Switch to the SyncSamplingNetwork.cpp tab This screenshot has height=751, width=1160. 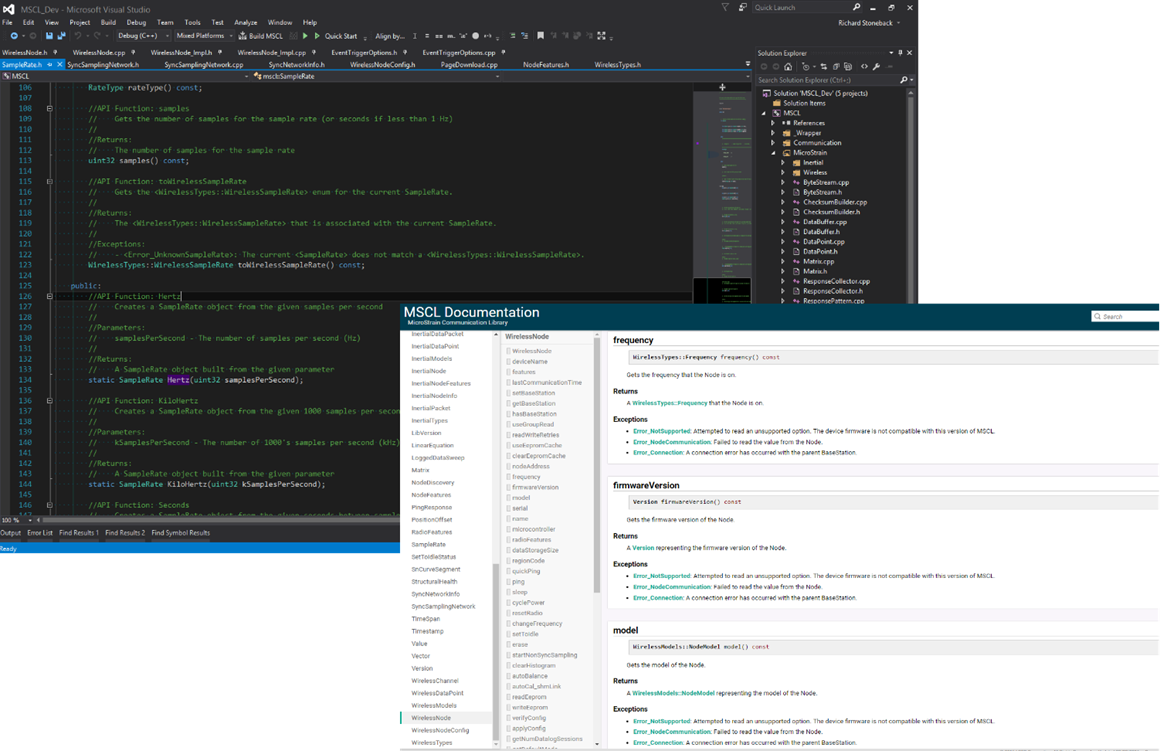pyautogui.click(x=203, y=65)
